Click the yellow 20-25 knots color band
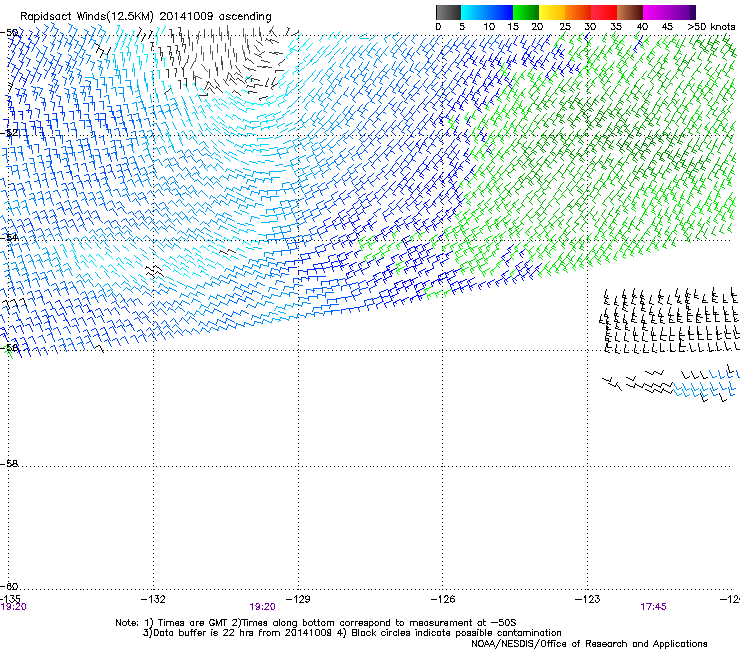Screen dimensions: 740x650 click(x=552, y=12)
